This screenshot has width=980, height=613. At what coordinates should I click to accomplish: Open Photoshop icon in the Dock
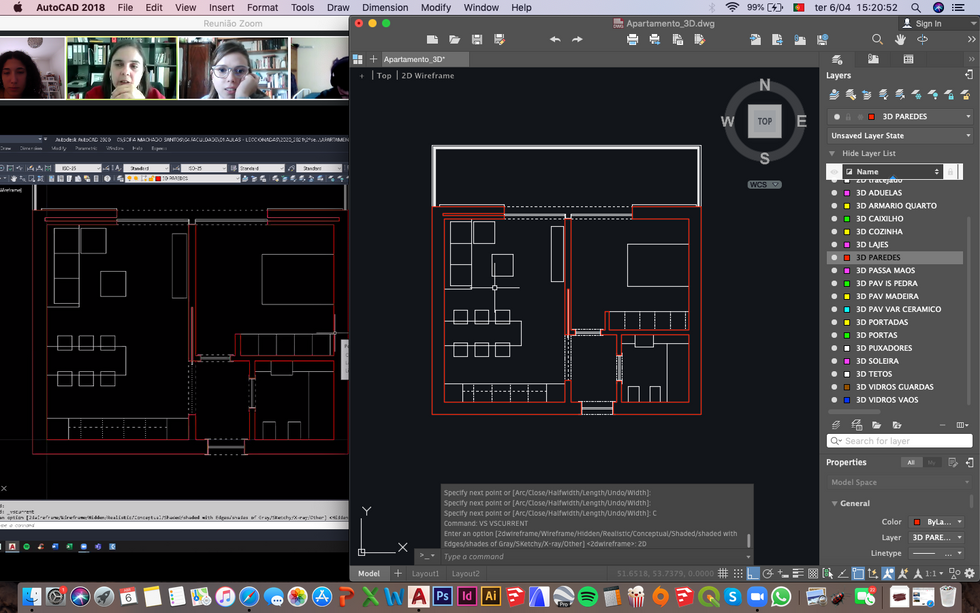[x=442, y=597]
